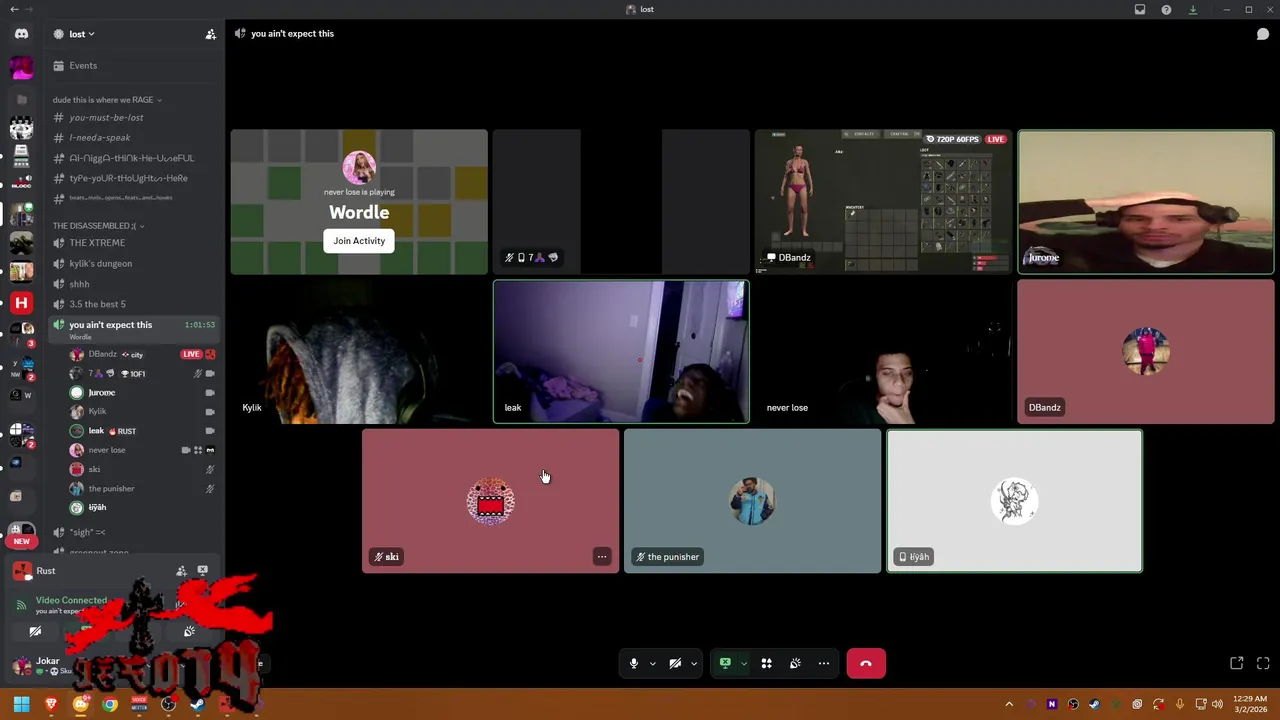Open the server folder icon below pink server
This screenshot has width=1280, height=720.
pyautogui.click(x=21, y=100)
